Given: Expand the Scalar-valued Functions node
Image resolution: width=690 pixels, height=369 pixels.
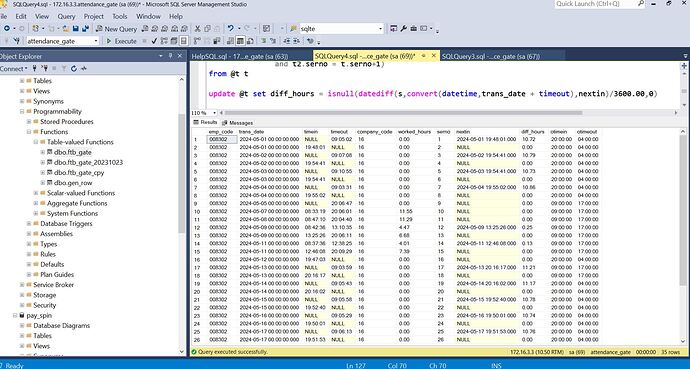Looking at the screenshot, I should (x=36, y=193).
